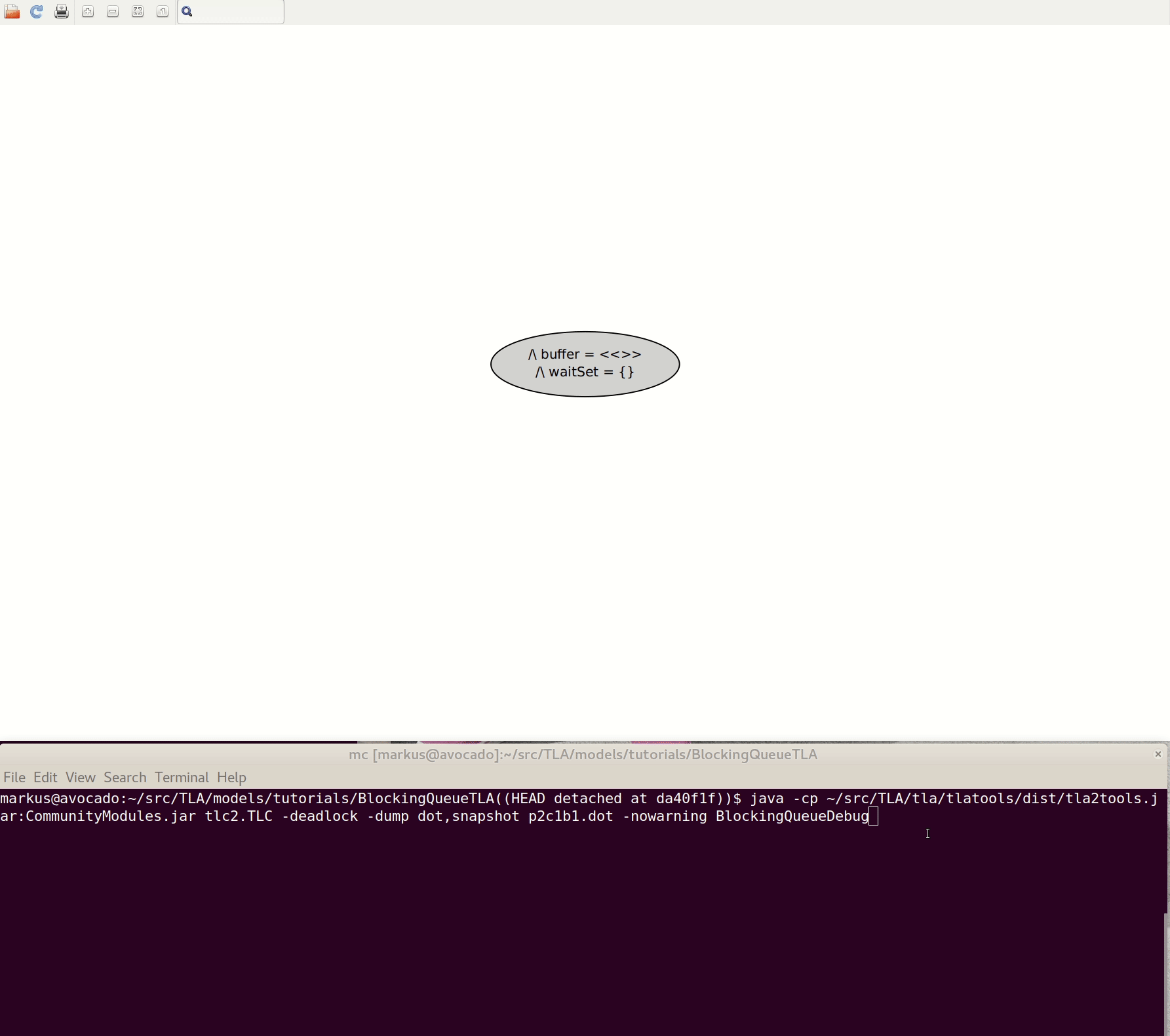Open the terminal Edit menu
1170x1036 pixels.
45,778
